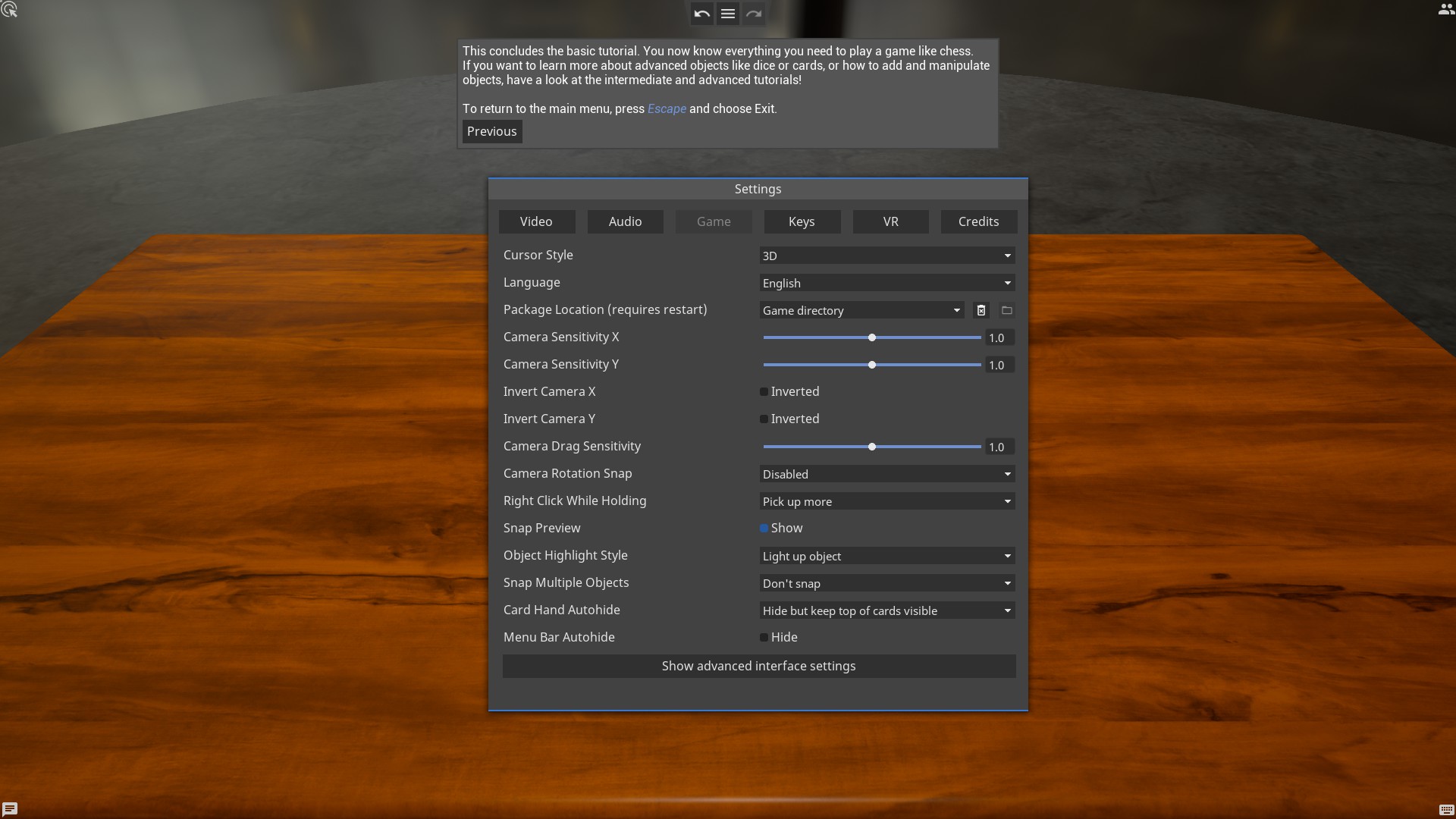This screenshot has height=819, width=1456.
Task: Click the redo arrow icon
Action: [x=753, y=14]
